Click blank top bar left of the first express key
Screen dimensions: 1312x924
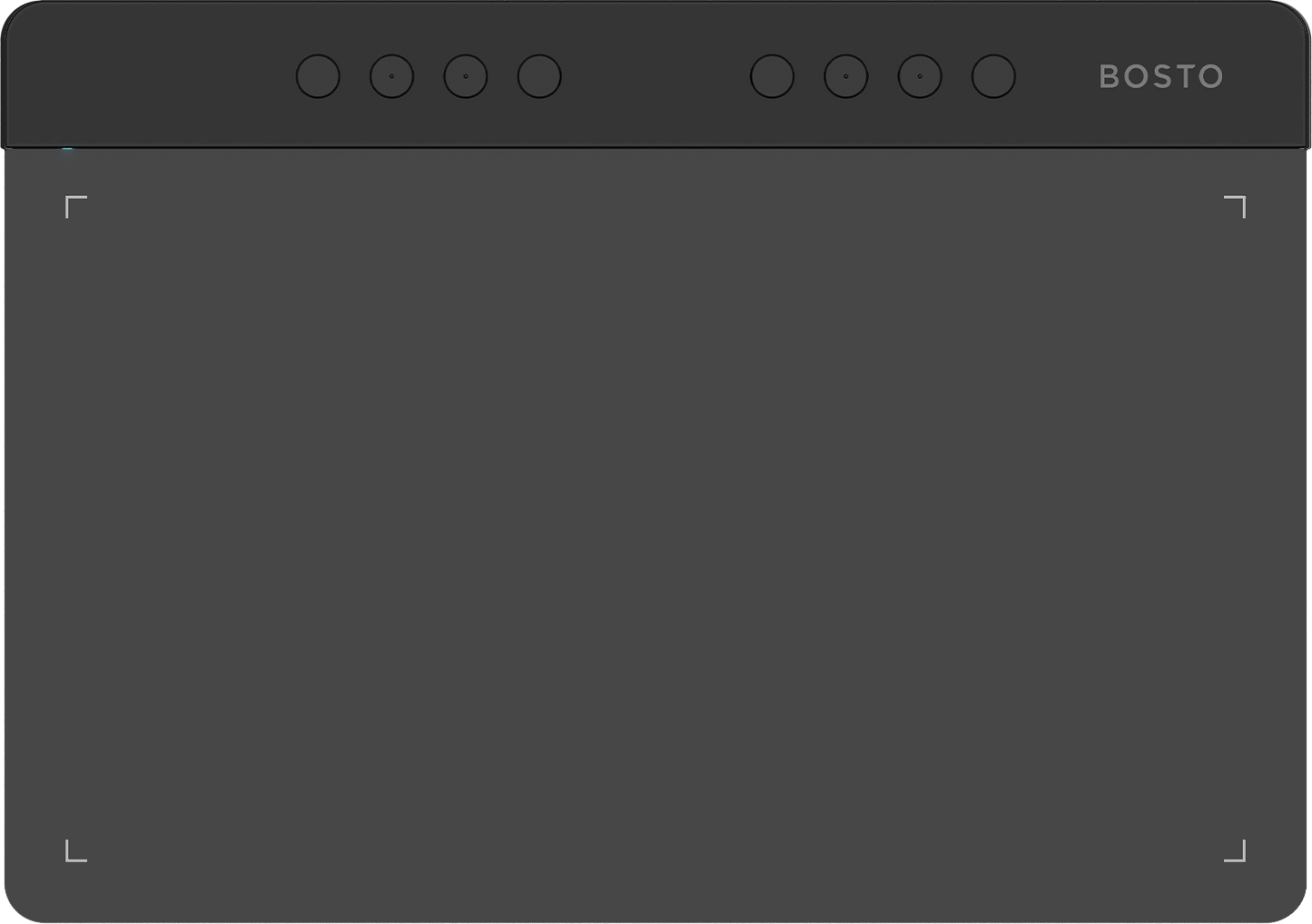coord(150,76)
